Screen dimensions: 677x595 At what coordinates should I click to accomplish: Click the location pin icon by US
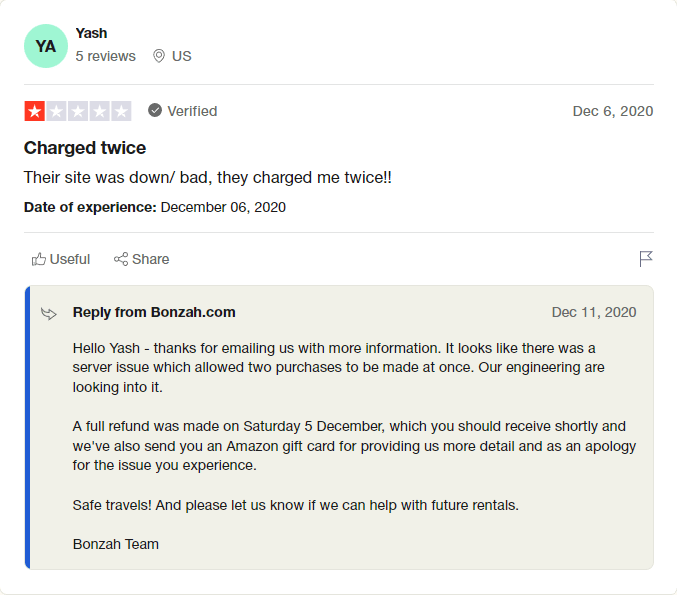[x=158, y=56]
